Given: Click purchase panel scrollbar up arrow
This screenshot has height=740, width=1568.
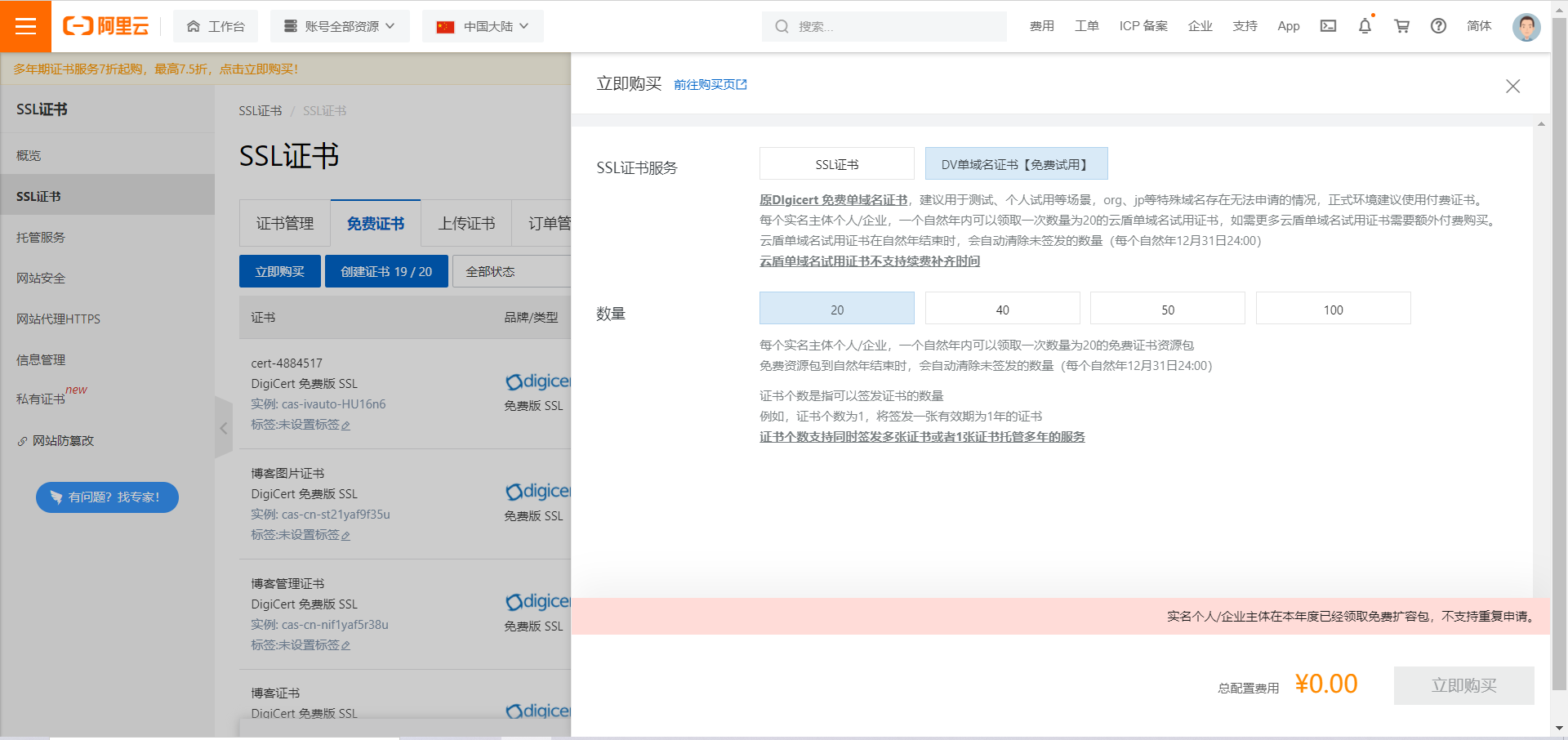Looking at the screenshot, I should 1541,124.
